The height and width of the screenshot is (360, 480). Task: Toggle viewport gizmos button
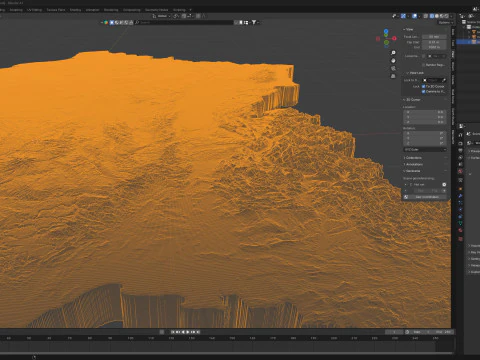click(x=403, y=16)
